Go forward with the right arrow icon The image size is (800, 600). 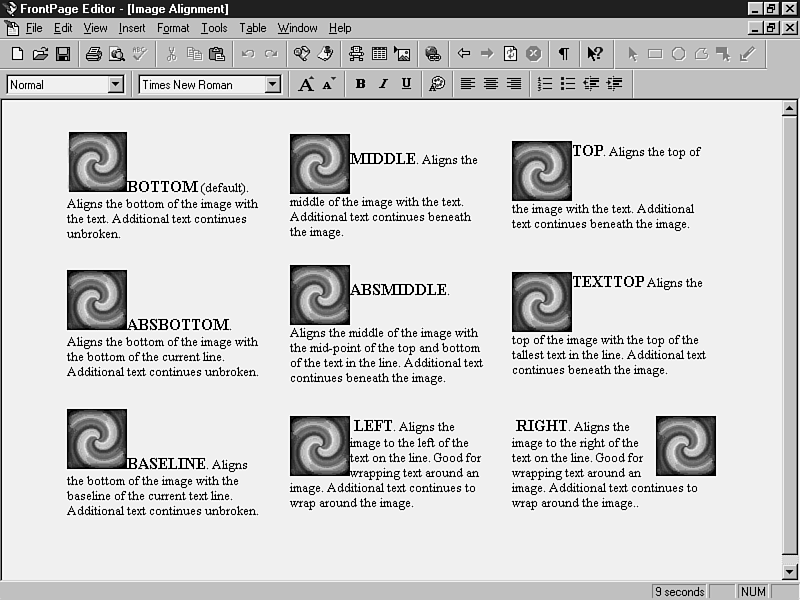point(487,54)
